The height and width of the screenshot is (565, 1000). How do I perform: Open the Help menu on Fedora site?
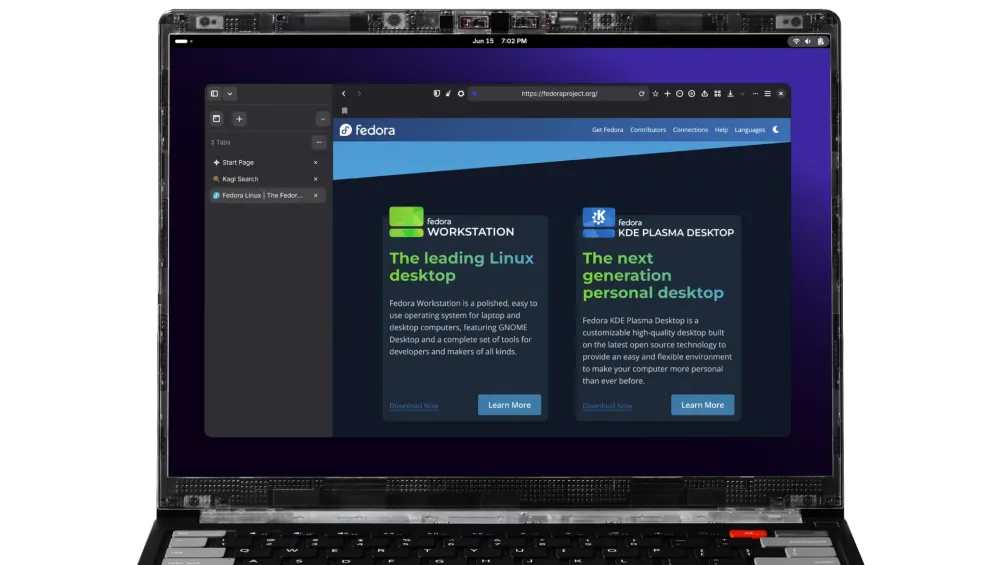(x=721, y=130)
